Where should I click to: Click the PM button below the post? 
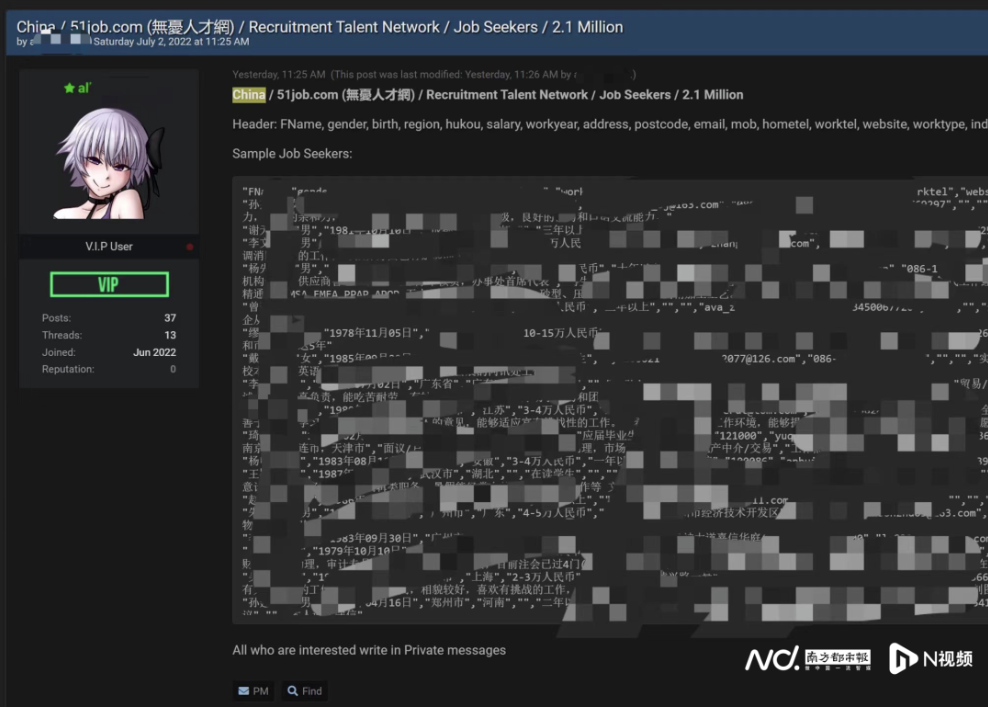click(253, 690)
